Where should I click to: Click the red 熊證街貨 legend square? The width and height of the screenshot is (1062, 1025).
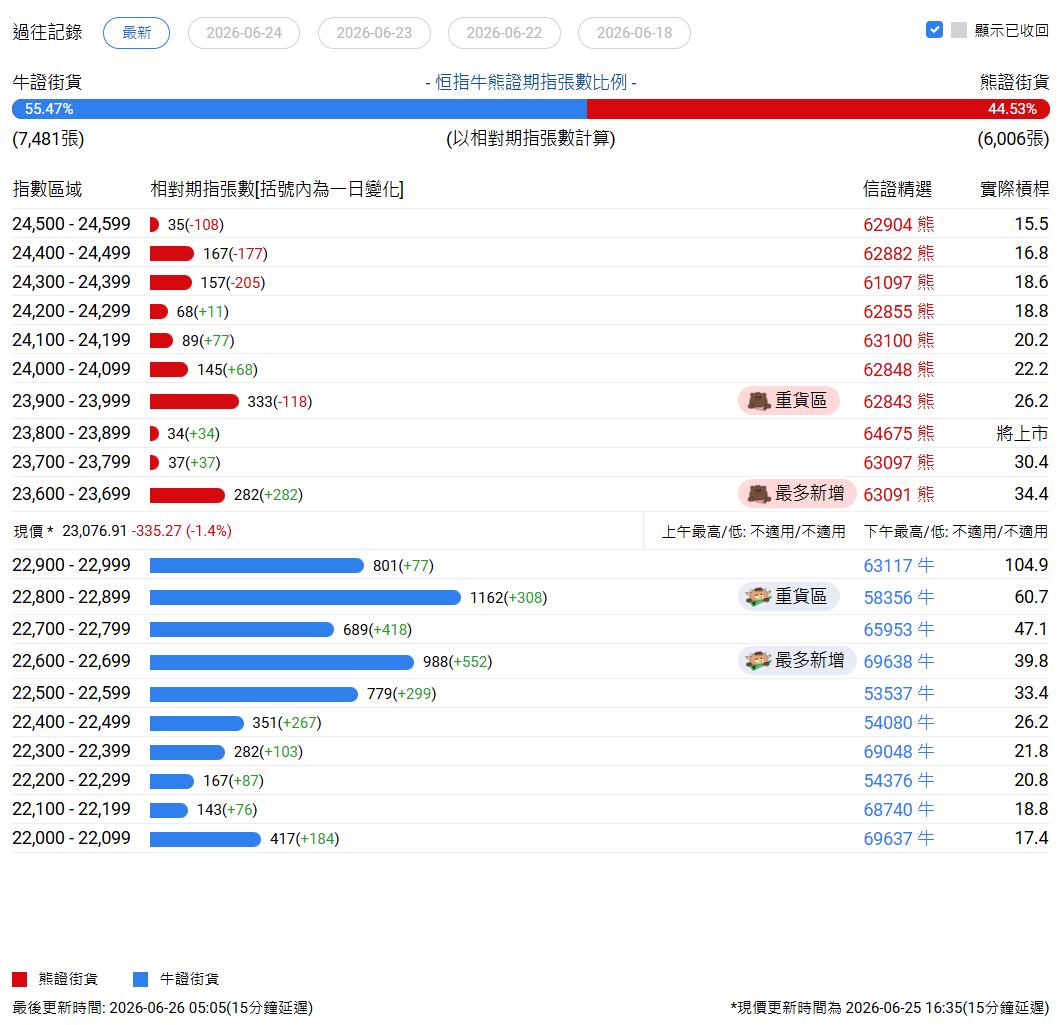tap(20, 979)
